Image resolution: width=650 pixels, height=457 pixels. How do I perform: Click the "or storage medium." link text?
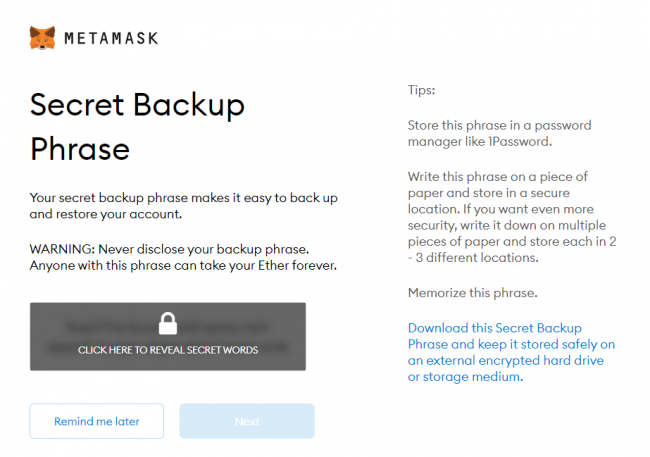(x=465, y=377)
